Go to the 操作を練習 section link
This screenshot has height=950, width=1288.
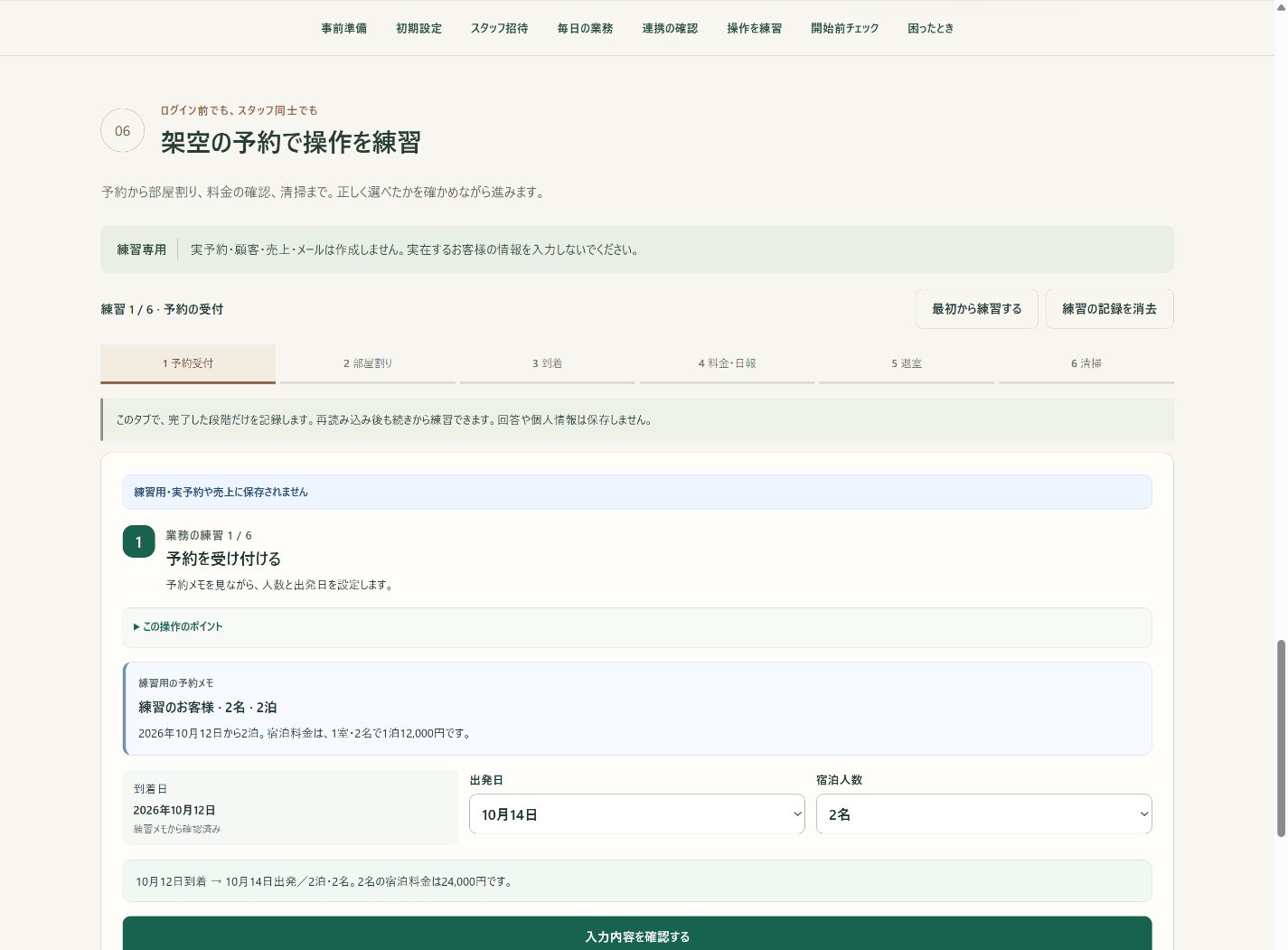[754, 28]
